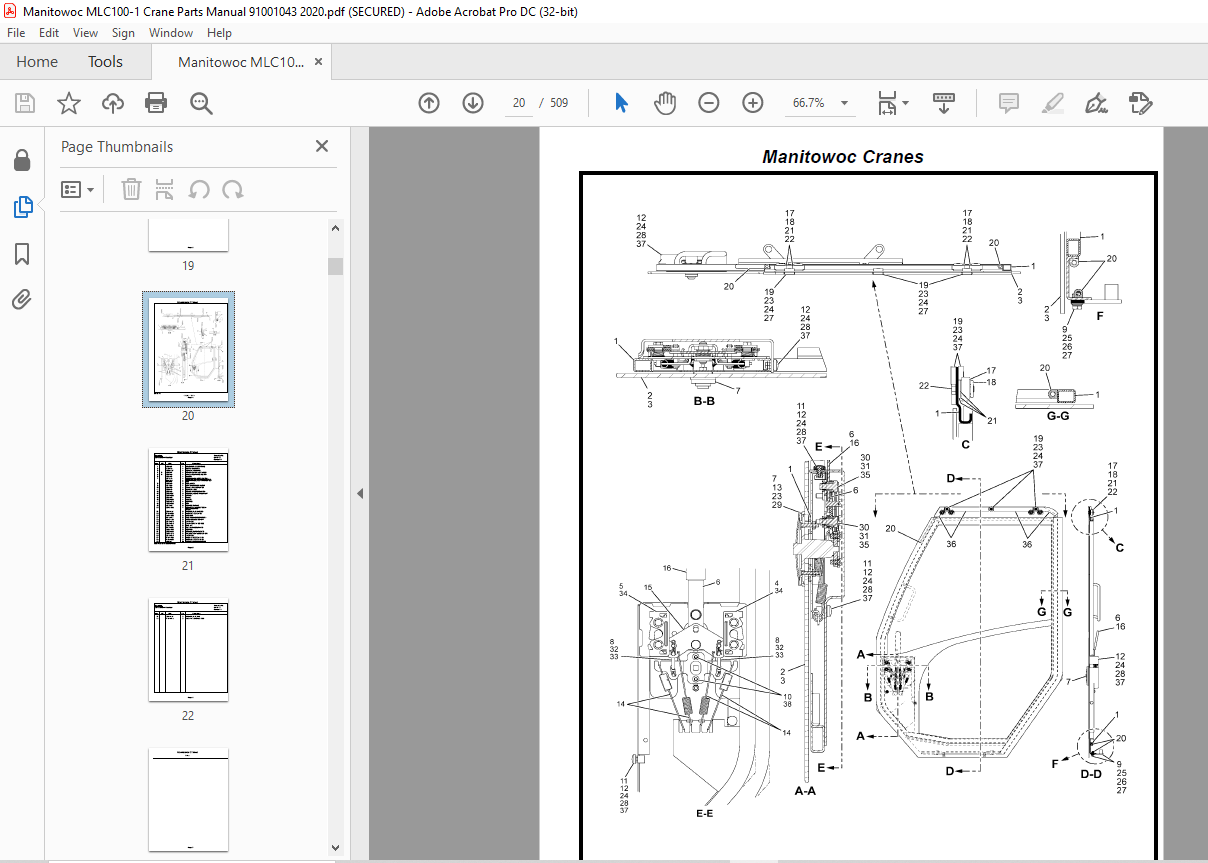Open the Edit menu
The image size is (1208, 863).
(x=49, y=33)
